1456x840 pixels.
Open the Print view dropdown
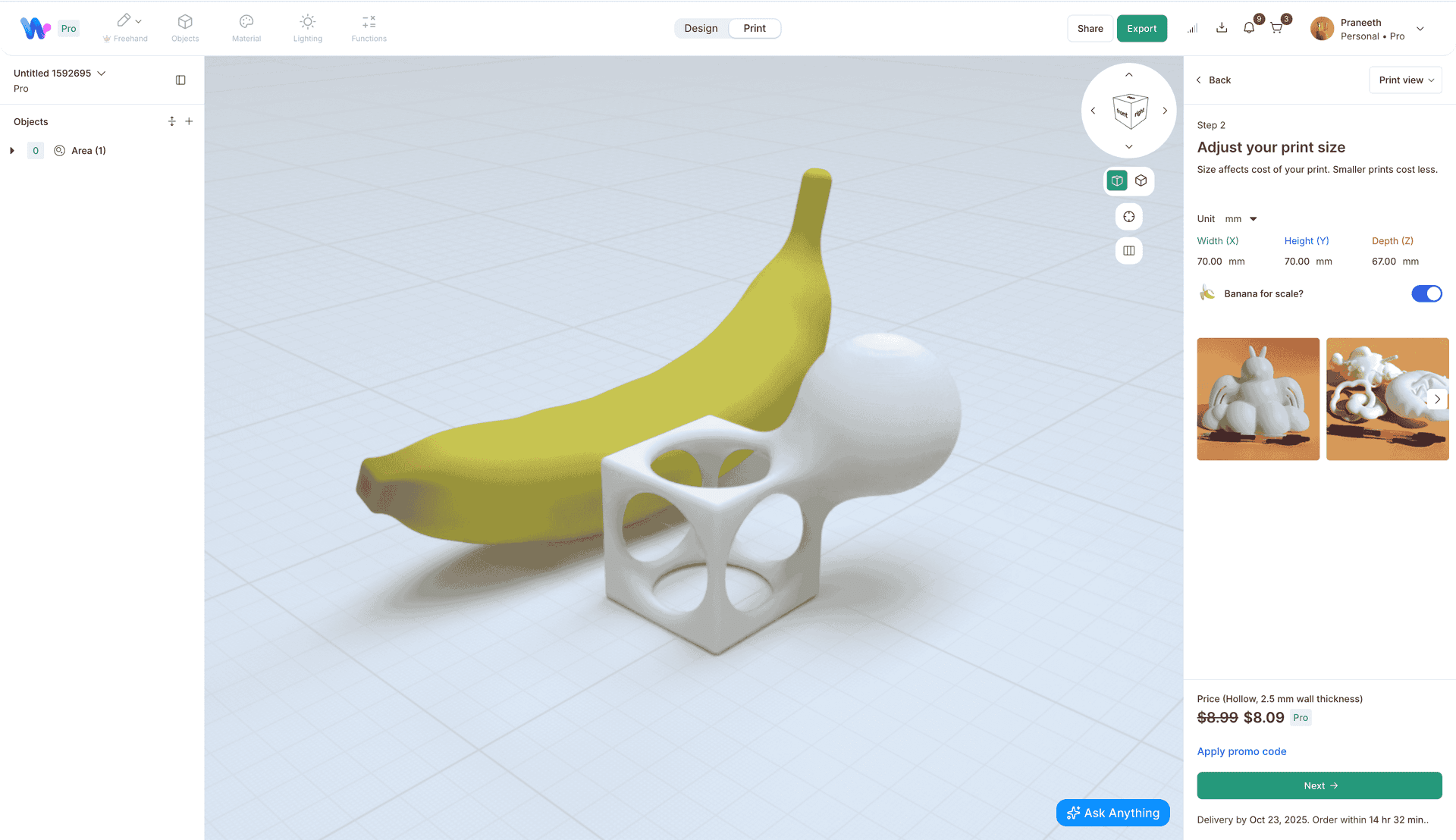click(x=1404, y=80)
